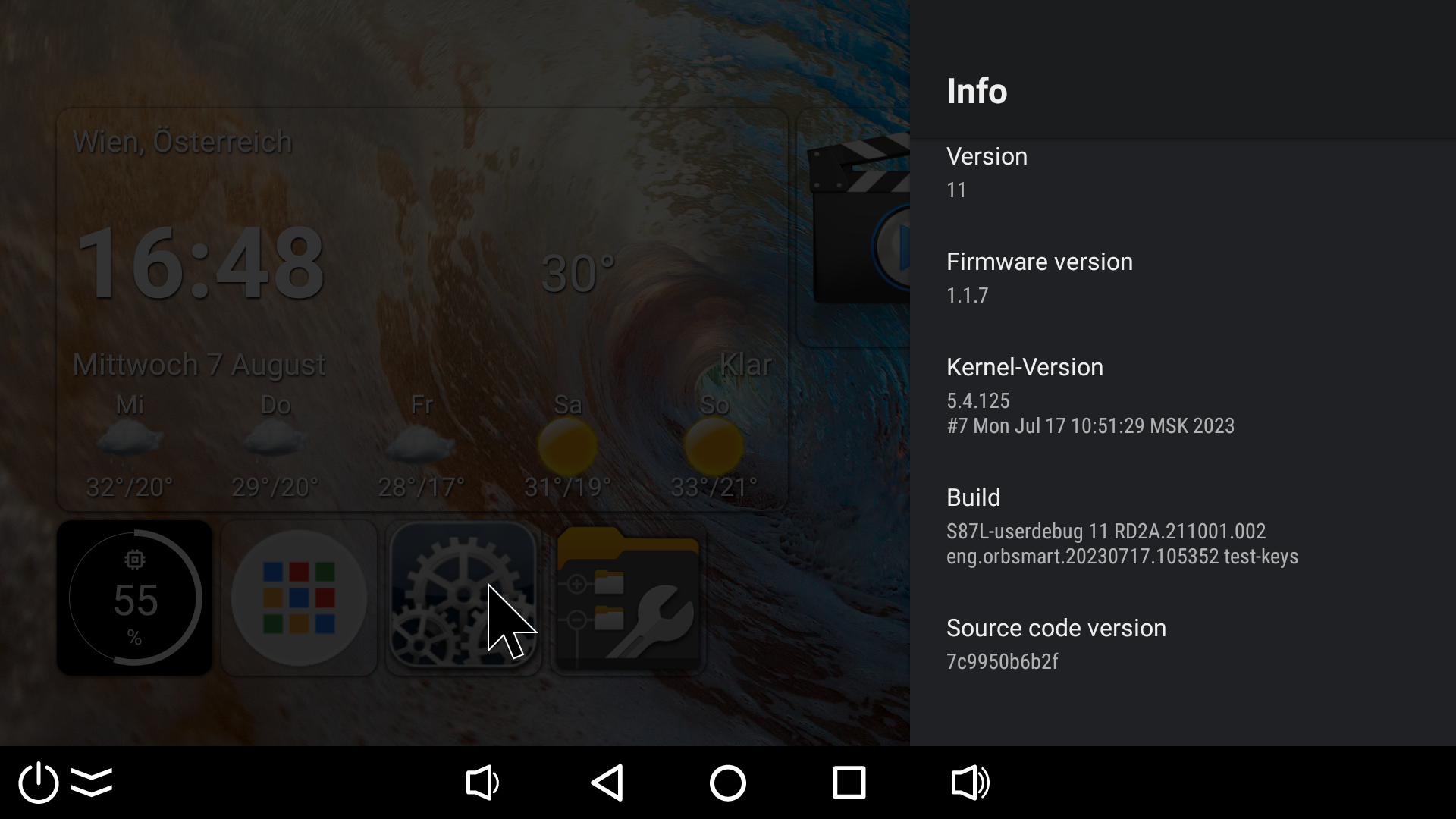
Task: Open the colorful app grid launcher
Action: tap(299, 598)
